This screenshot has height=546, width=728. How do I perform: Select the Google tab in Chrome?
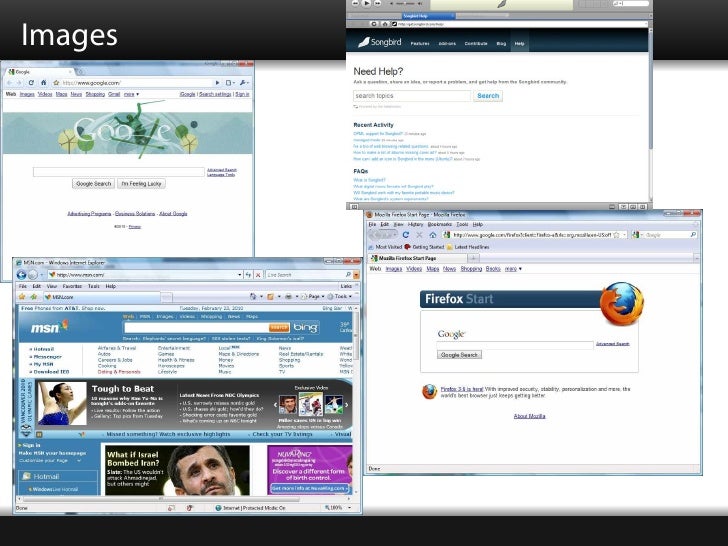[39, 72]
